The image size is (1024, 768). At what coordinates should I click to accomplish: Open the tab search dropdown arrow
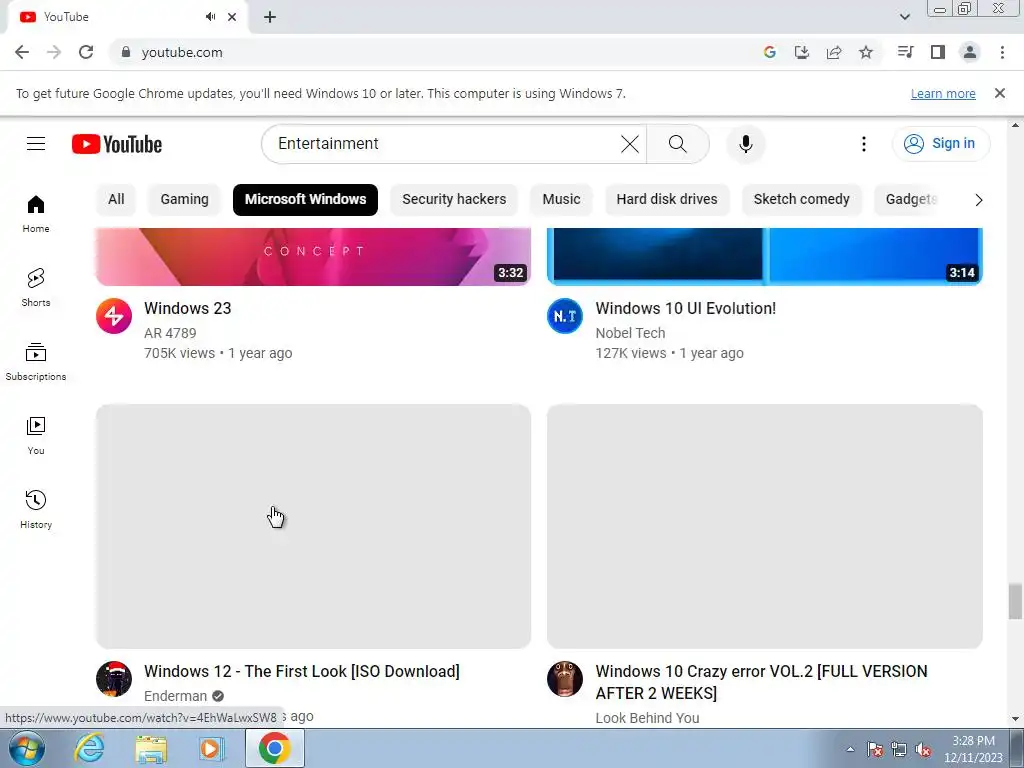(904, 17)
